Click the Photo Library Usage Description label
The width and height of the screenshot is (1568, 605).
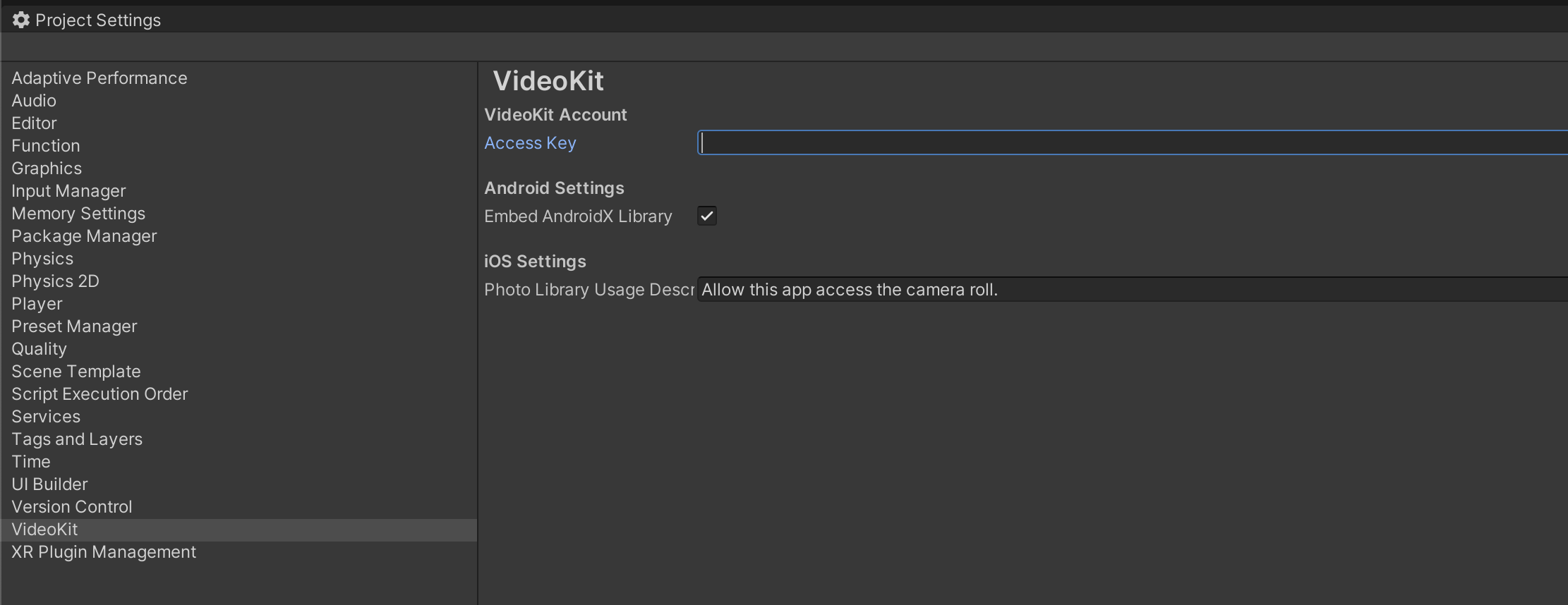point(589,290)
